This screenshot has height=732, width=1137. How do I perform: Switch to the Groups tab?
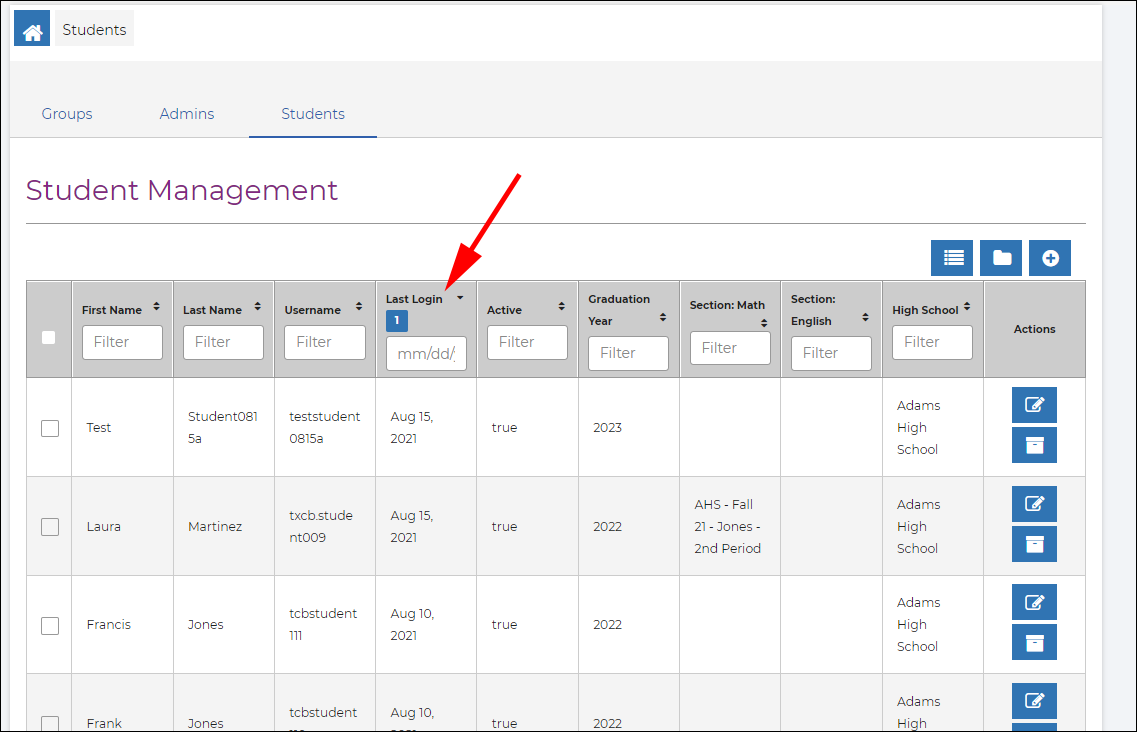pos(67,114)
